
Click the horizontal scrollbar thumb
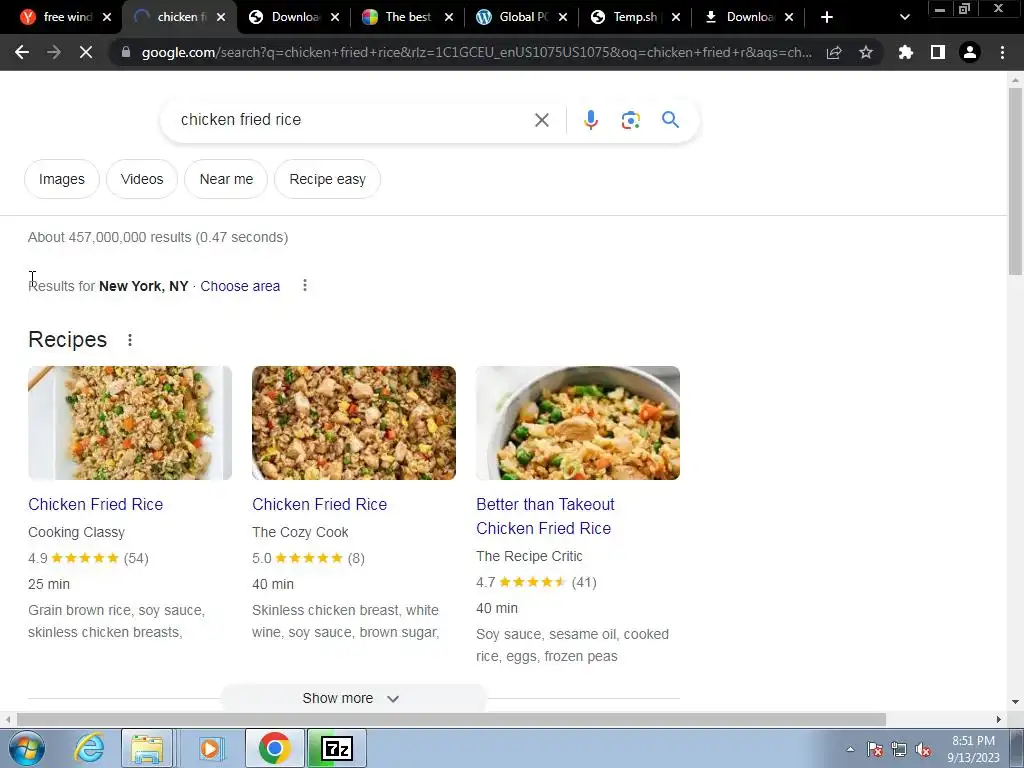451,719
